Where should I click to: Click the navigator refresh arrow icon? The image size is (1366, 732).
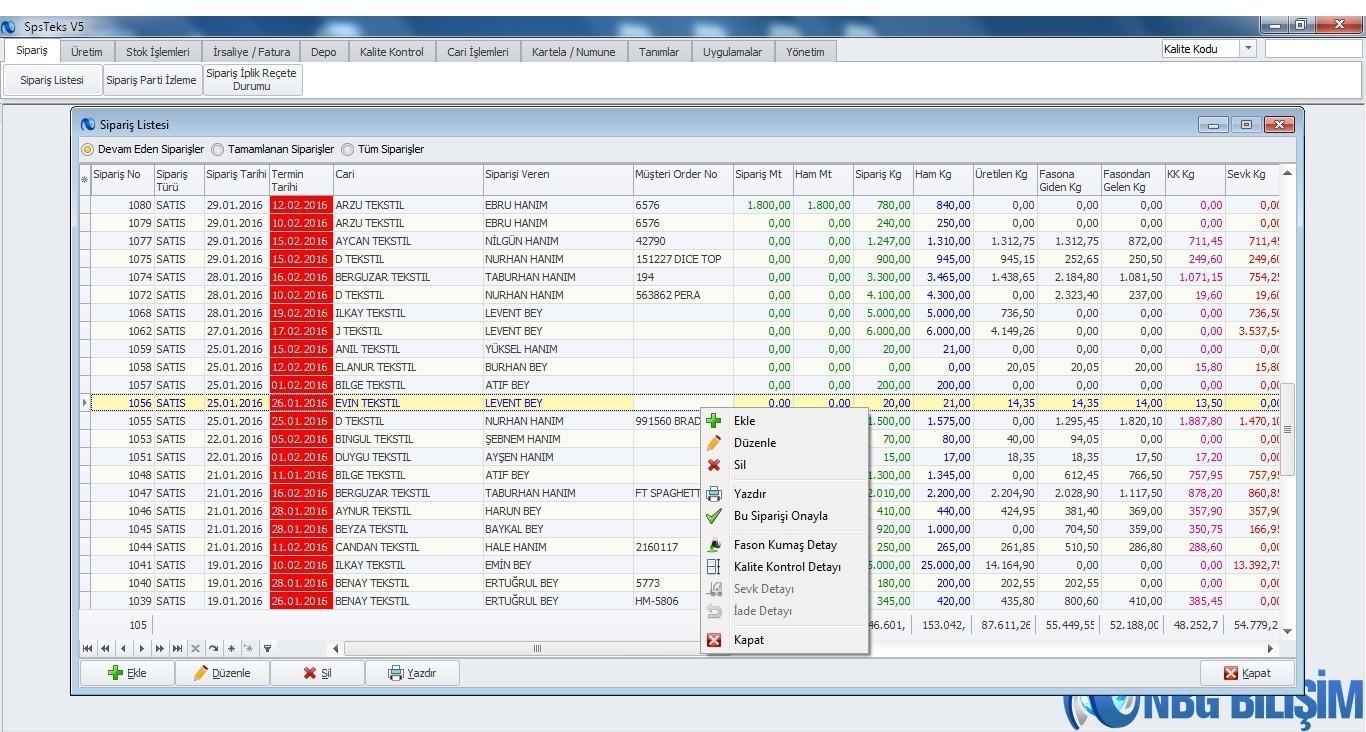click(x=213, y=648)
